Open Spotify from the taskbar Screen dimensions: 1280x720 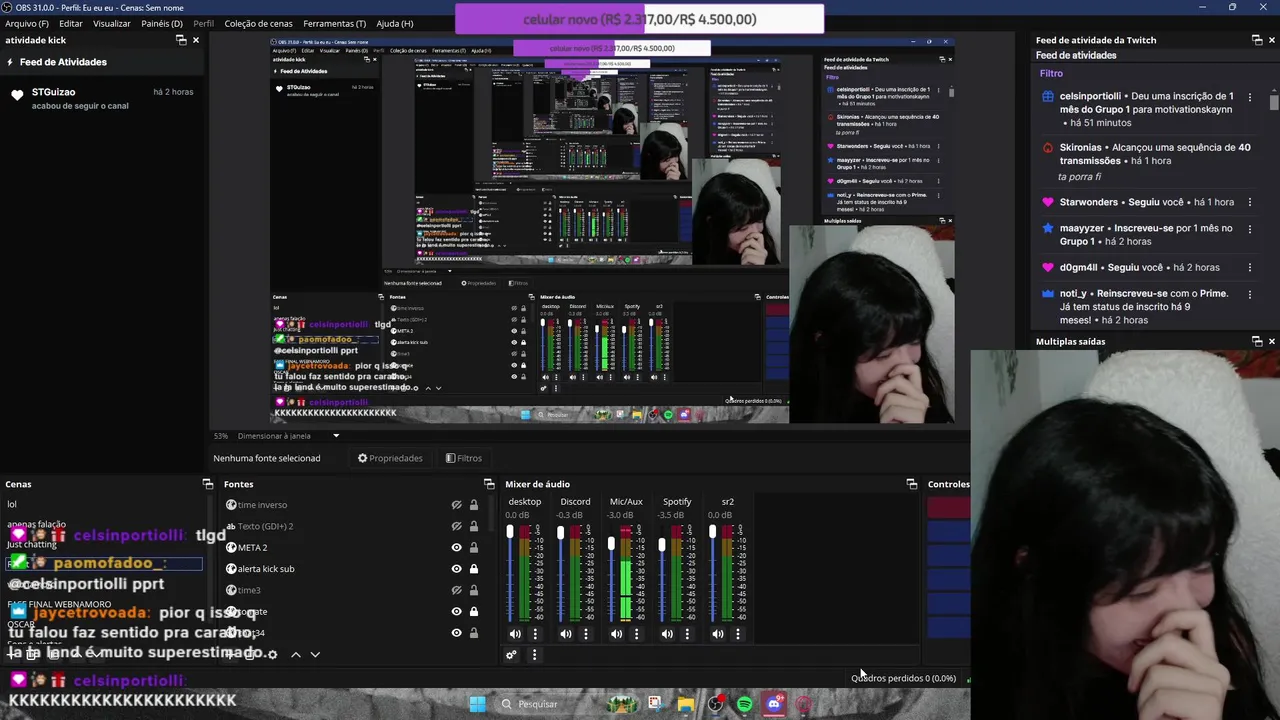click(745, 704)
